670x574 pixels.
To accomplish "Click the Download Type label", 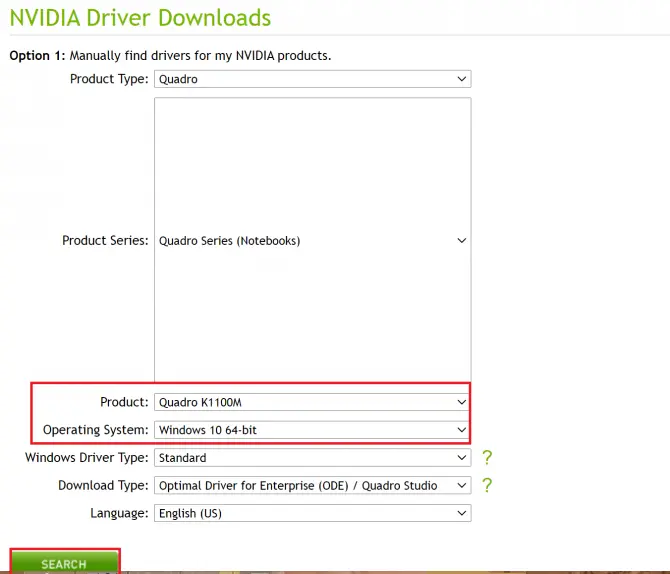I will (x=103, y=485).
